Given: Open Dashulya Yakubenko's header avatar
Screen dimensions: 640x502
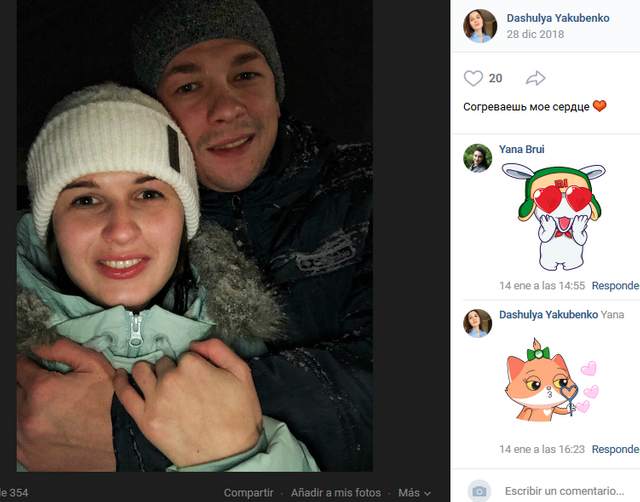Looking at the screenshot, I should 480,26.
